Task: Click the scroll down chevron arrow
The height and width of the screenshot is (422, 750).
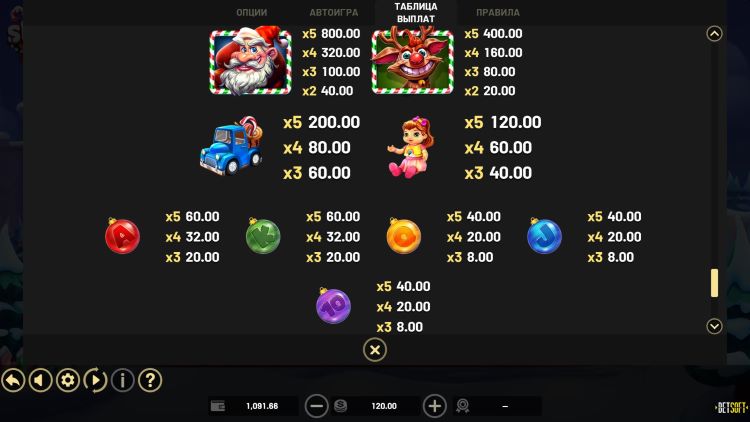Action: (714, 326)
